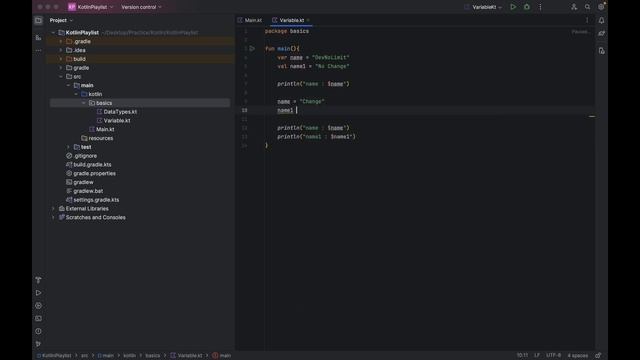Open the Terminal tool window
Viewport: 640px width, 360px height.
38,318
